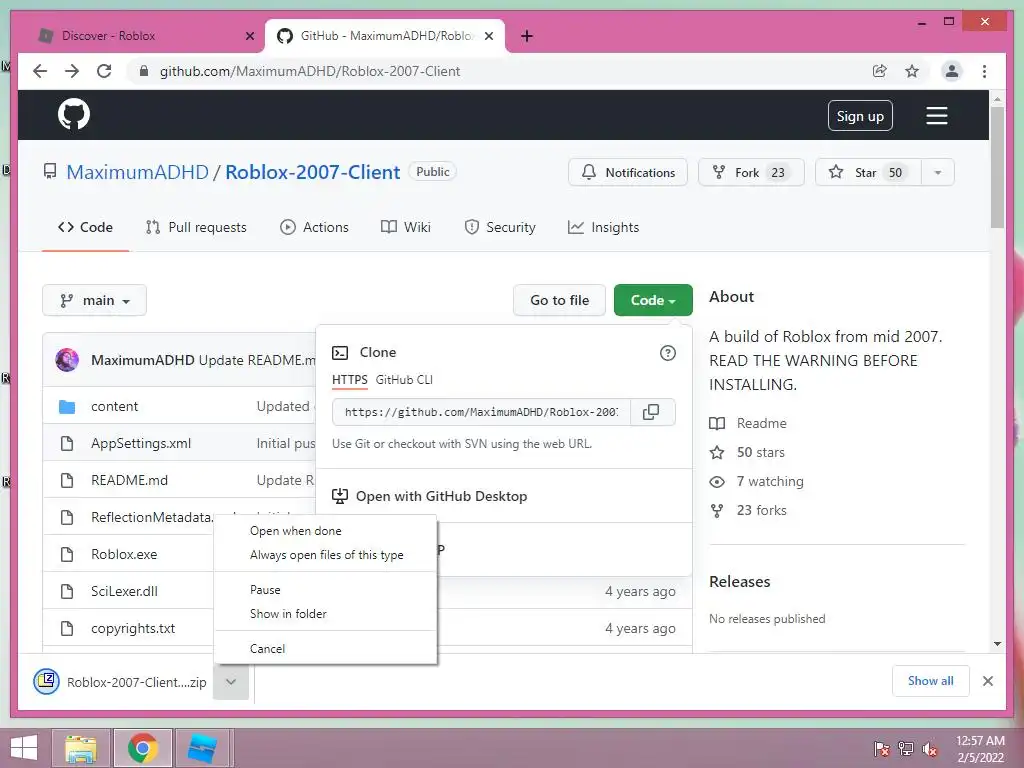Click the muted volume tray icon

pyautogui.click(x=930, y=749)
